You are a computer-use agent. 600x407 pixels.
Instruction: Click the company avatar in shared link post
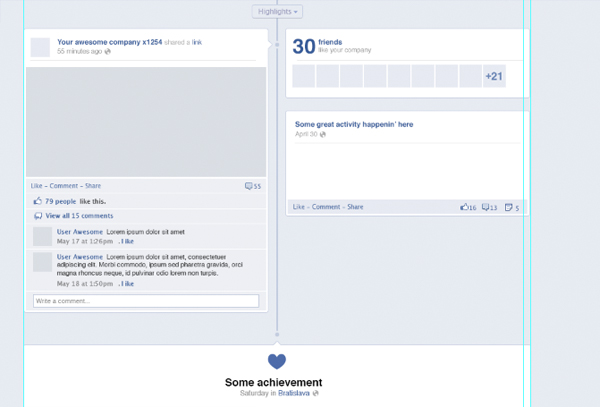coord(40,47)
